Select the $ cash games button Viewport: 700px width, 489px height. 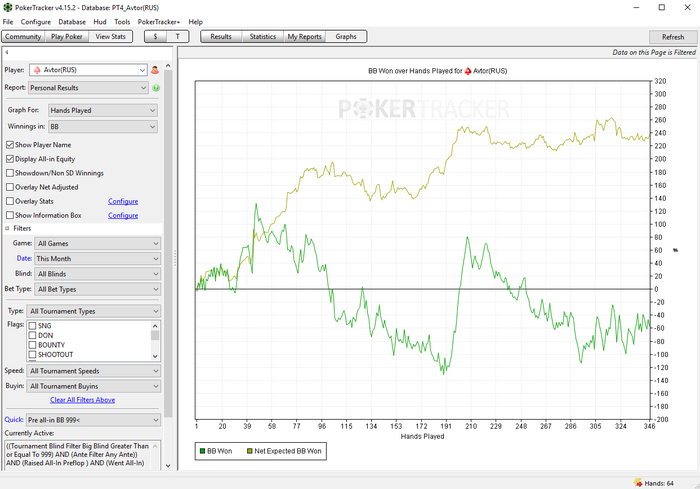click(155, 37)
